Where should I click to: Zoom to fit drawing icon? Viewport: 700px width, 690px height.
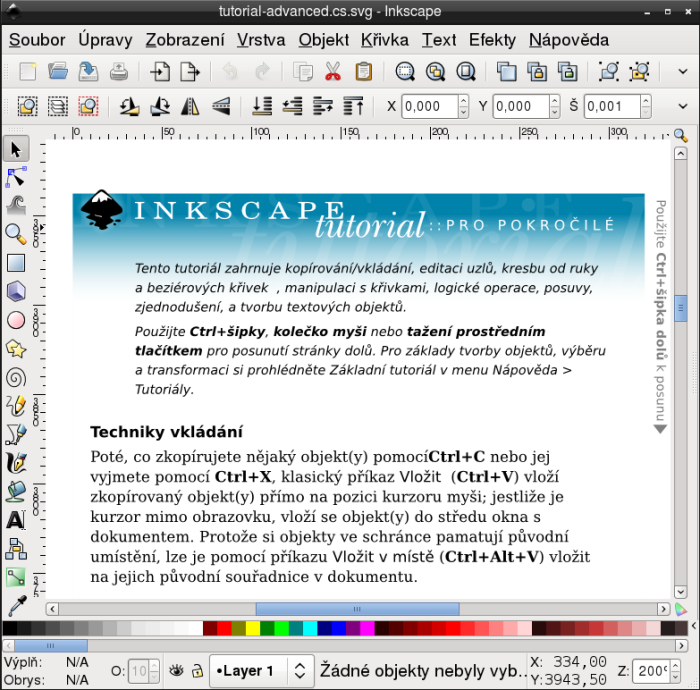tap(435, 71)
